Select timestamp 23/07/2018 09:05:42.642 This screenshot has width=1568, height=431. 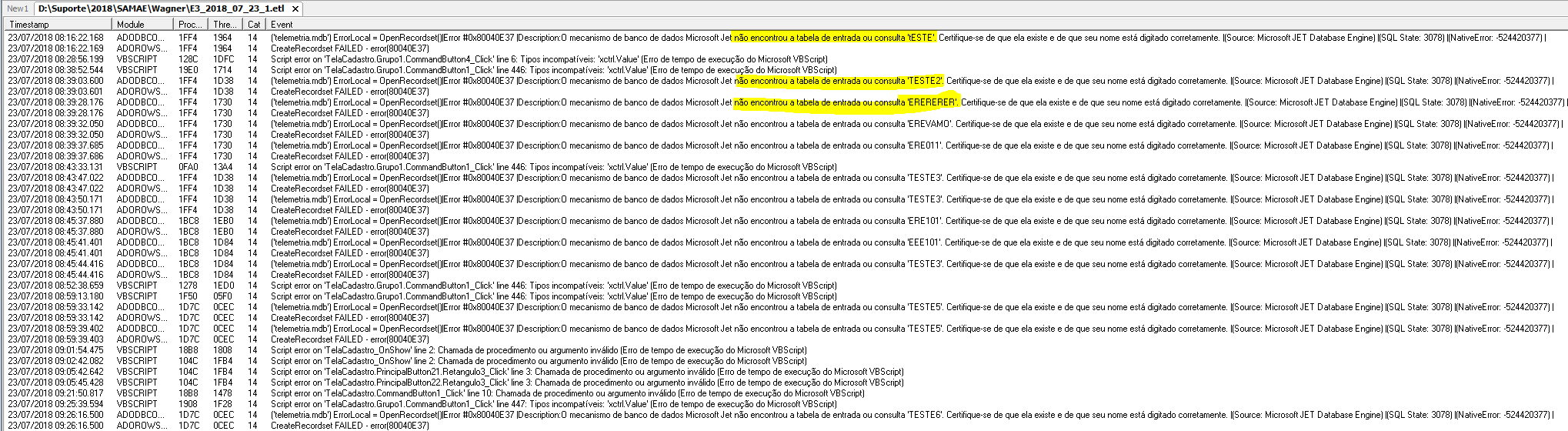(55, 372)
